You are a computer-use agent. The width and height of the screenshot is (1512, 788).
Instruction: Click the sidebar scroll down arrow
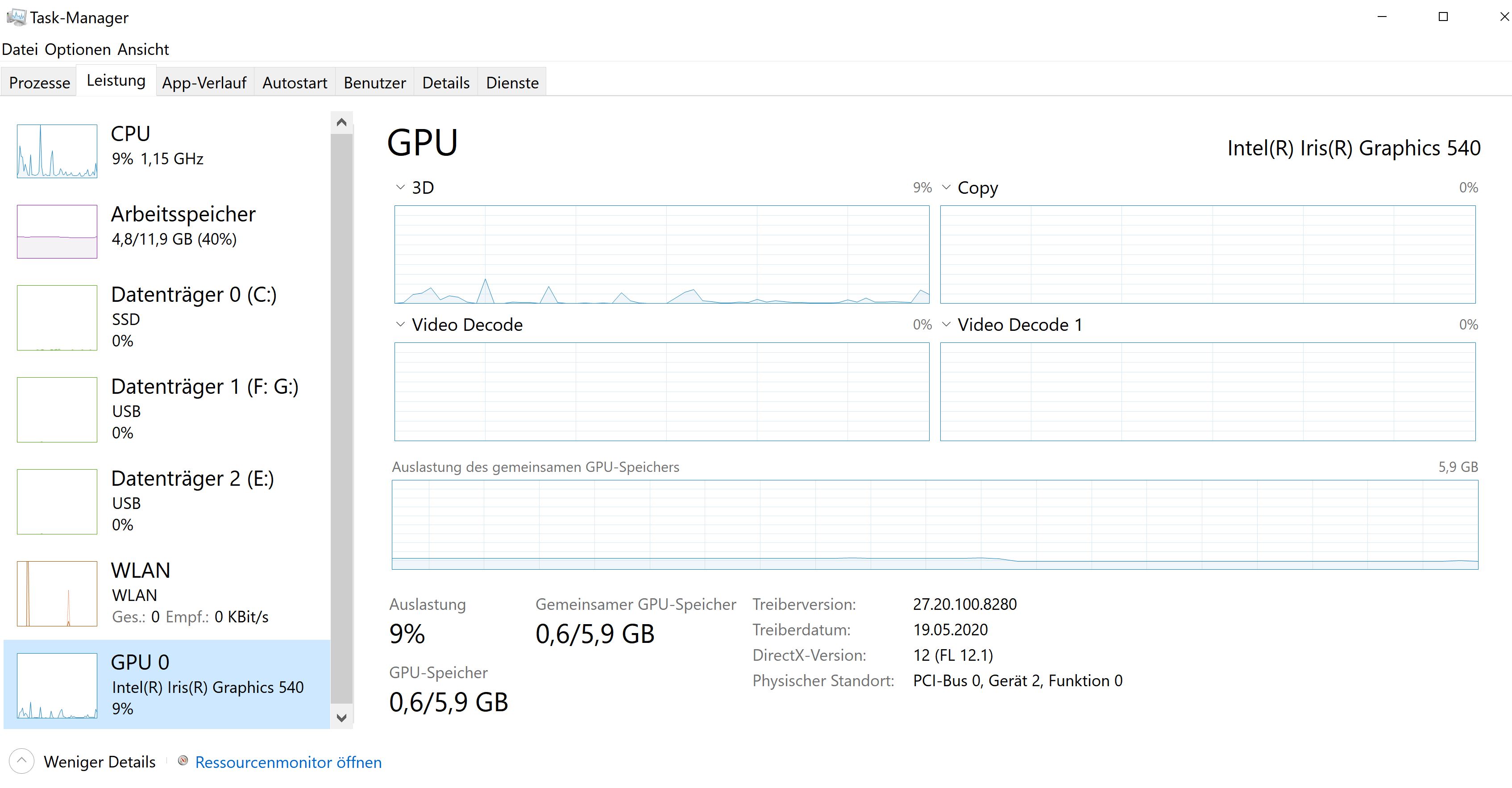[341, 717]
